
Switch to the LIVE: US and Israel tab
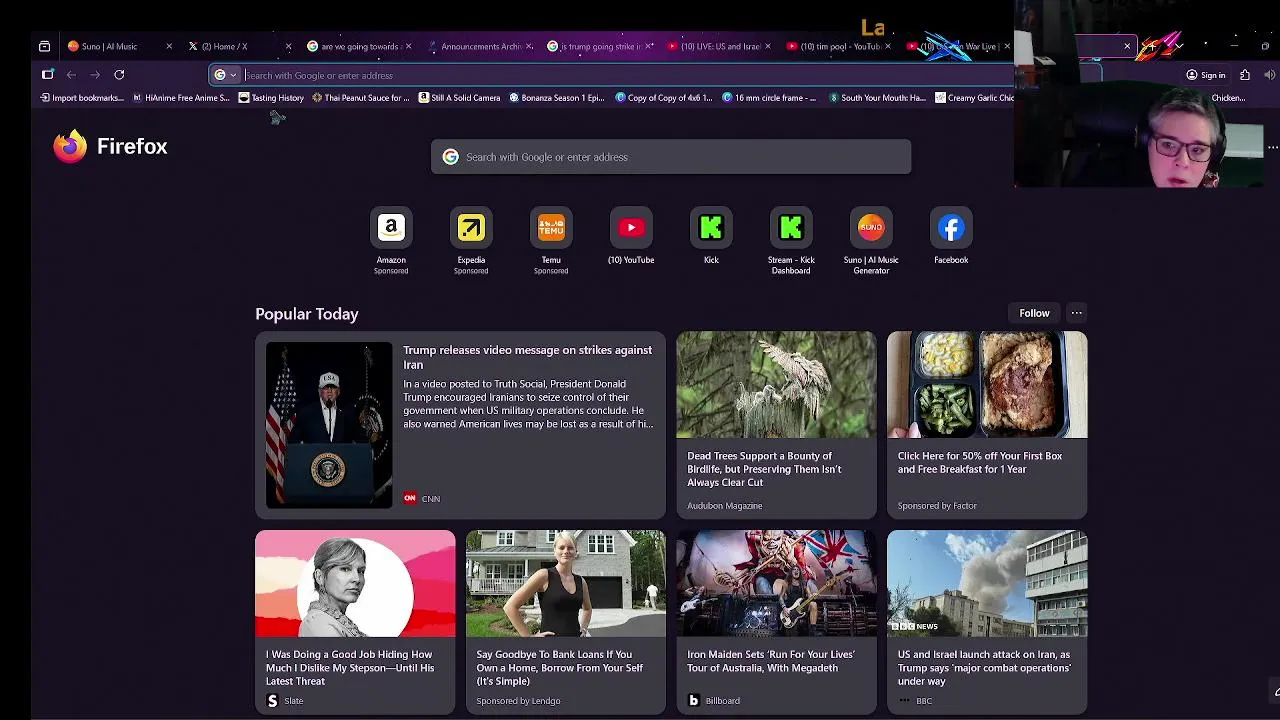click(x=718, y=46)
